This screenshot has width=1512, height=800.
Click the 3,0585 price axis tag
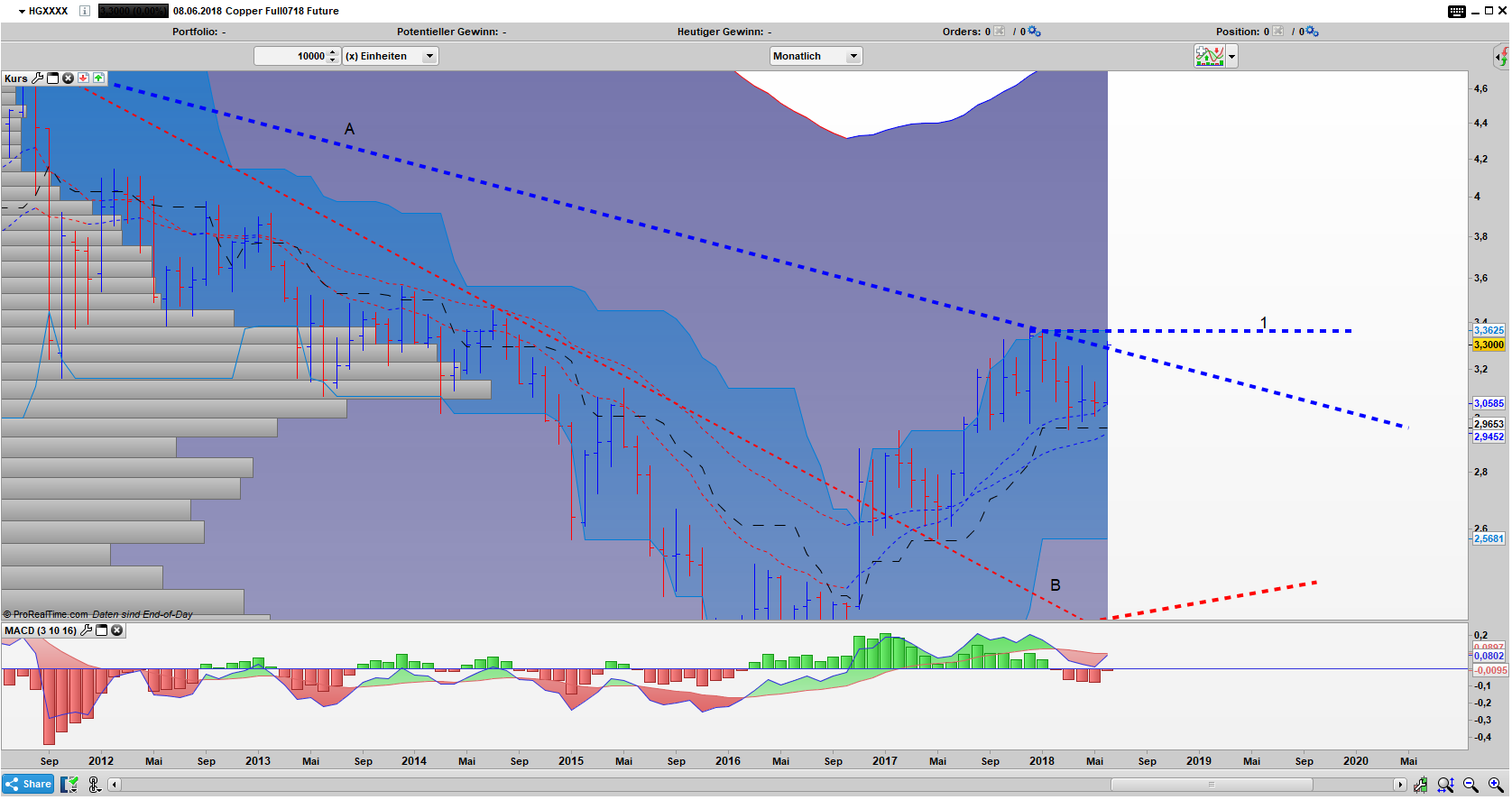[x=1489, y=403]
